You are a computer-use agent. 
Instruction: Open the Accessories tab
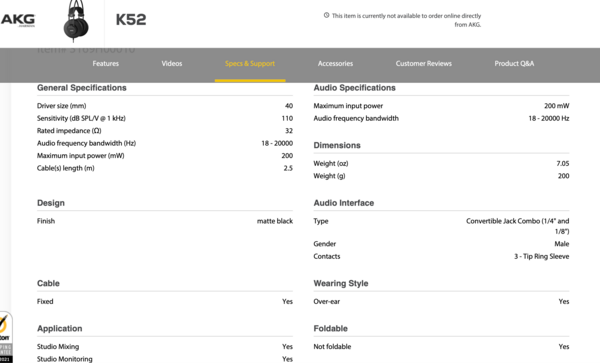(x=335, y=63)
